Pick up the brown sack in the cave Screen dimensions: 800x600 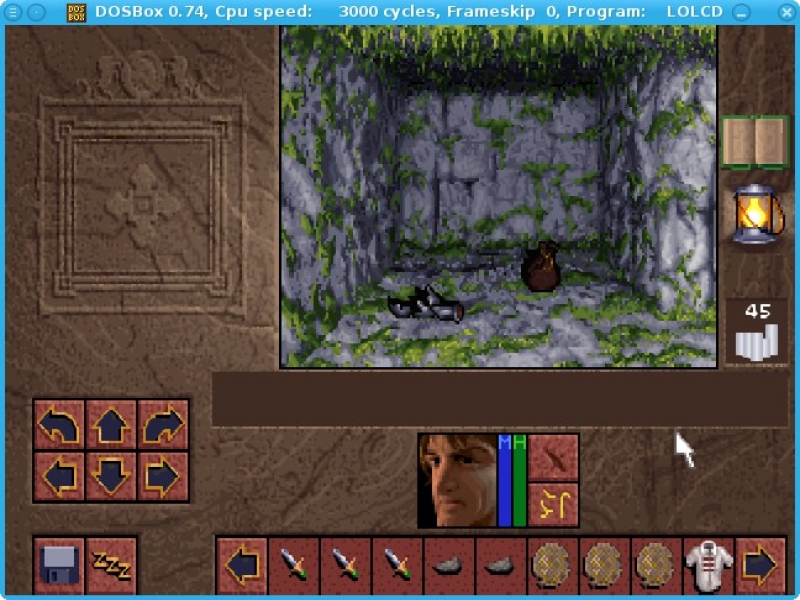pos(542,268)
